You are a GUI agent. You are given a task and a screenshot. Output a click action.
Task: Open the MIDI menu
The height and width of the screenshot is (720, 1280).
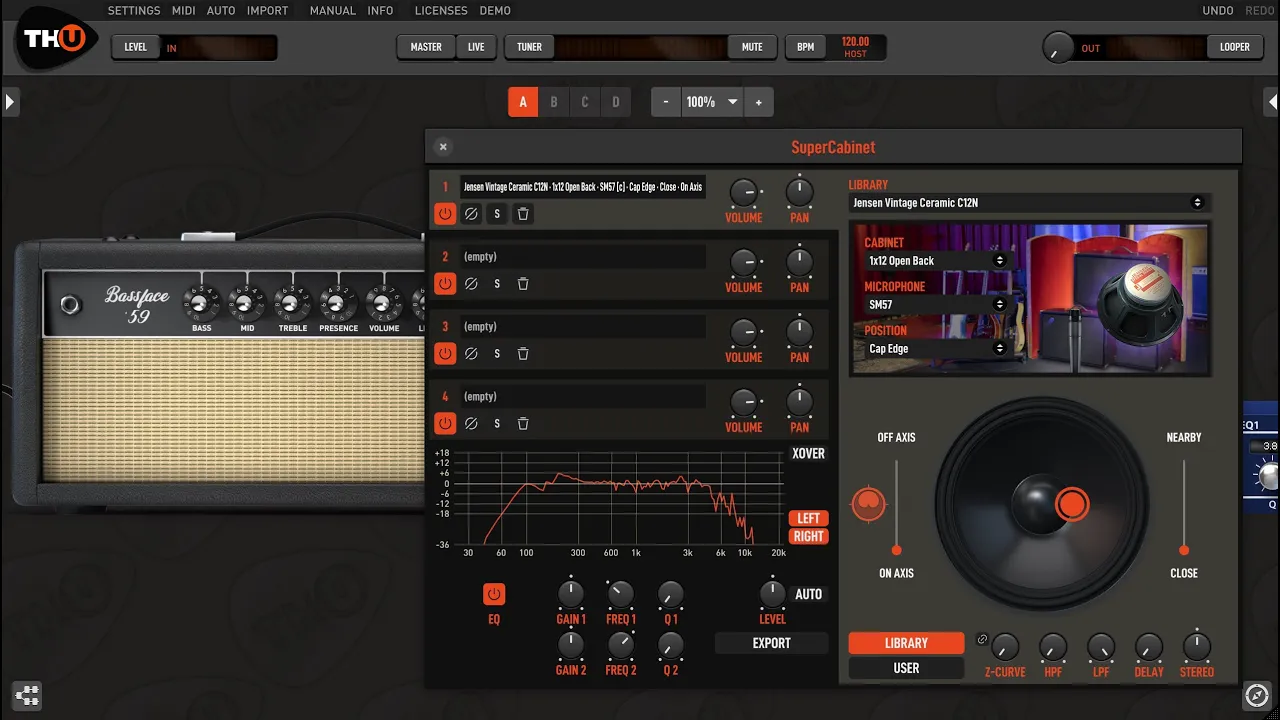click(x=183, y=11)
